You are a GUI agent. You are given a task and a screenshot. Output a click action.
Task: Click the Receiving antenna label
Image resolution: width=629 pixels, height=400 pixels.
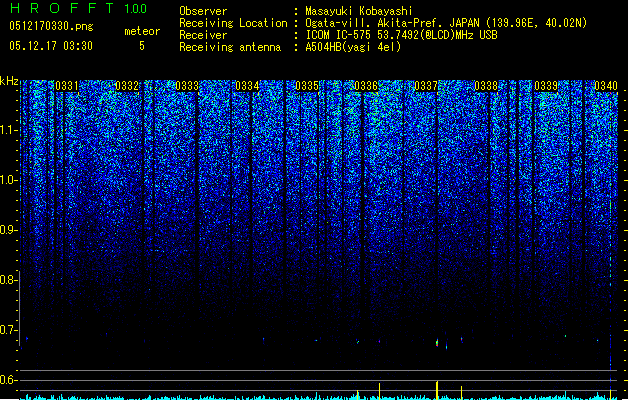230,47
